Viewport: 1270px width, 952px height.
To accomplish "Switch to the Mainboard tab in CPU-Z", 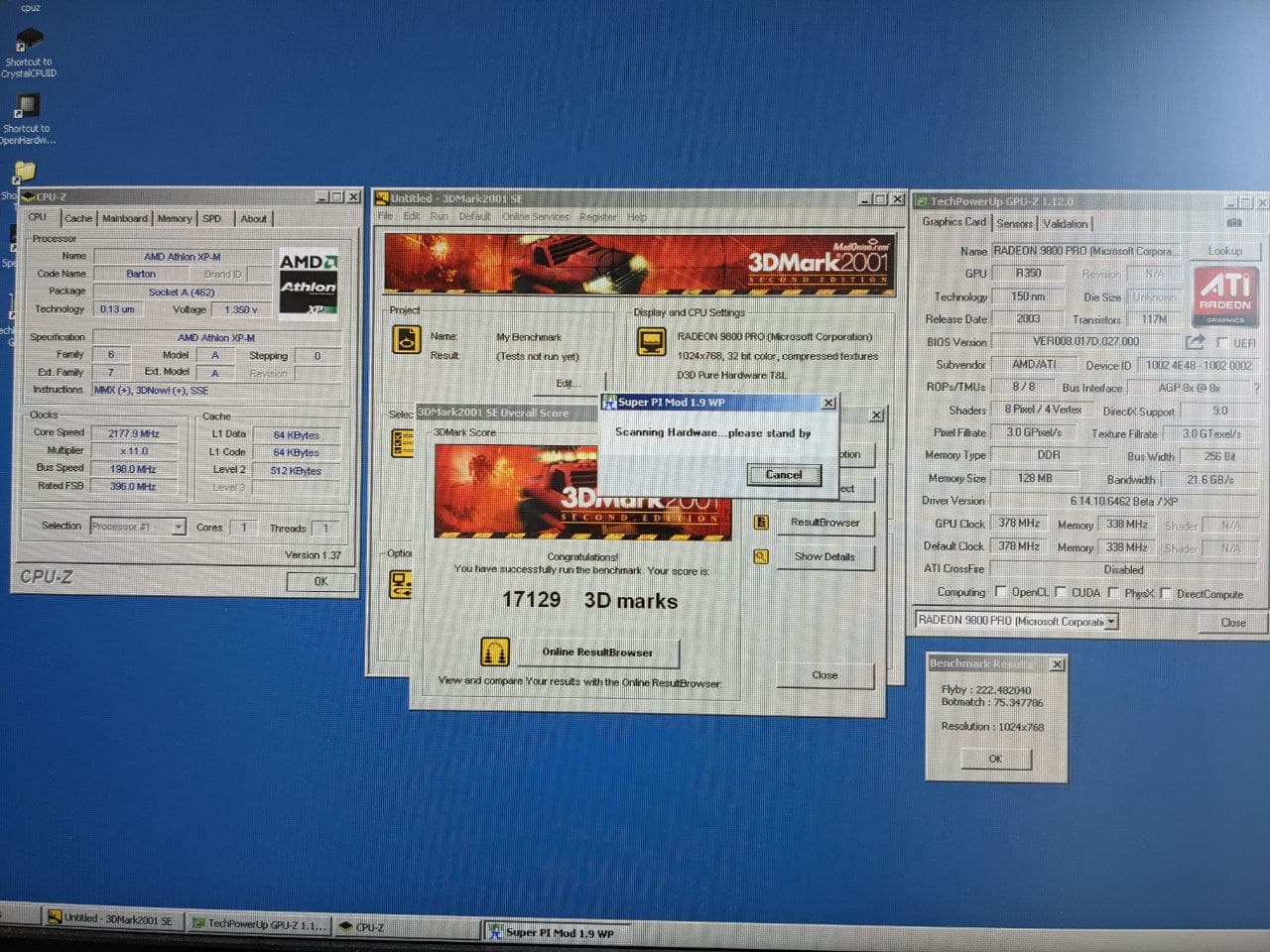I will tap(124, 218).
